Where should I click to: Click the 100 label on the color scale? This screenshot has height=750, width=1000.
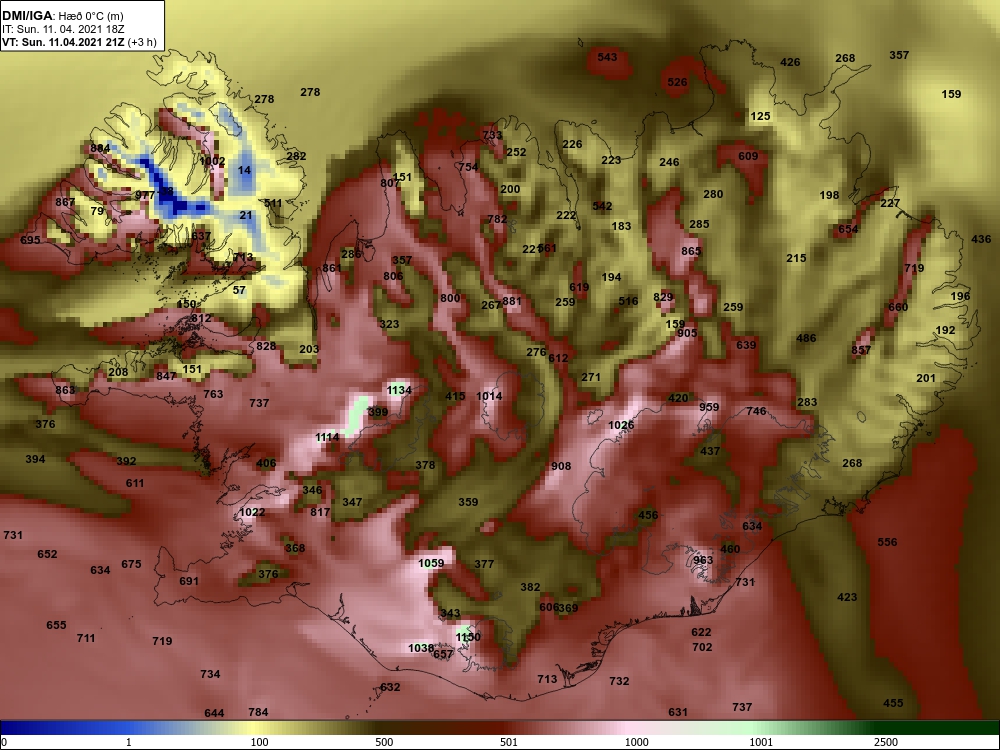pyautogui.click(x=260, y=742)
